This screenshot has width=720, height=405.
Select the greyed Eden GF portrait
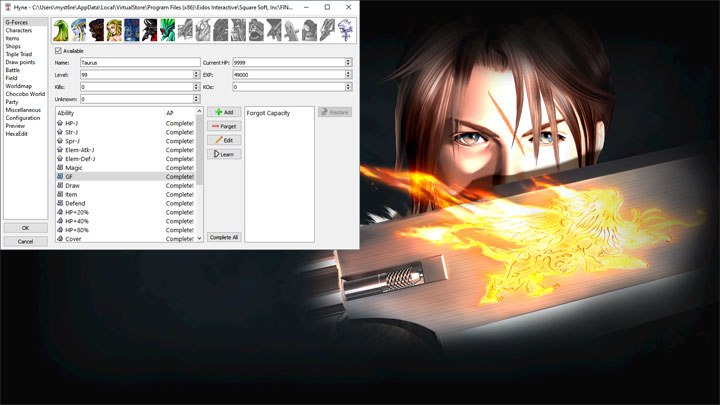[327, 30]
